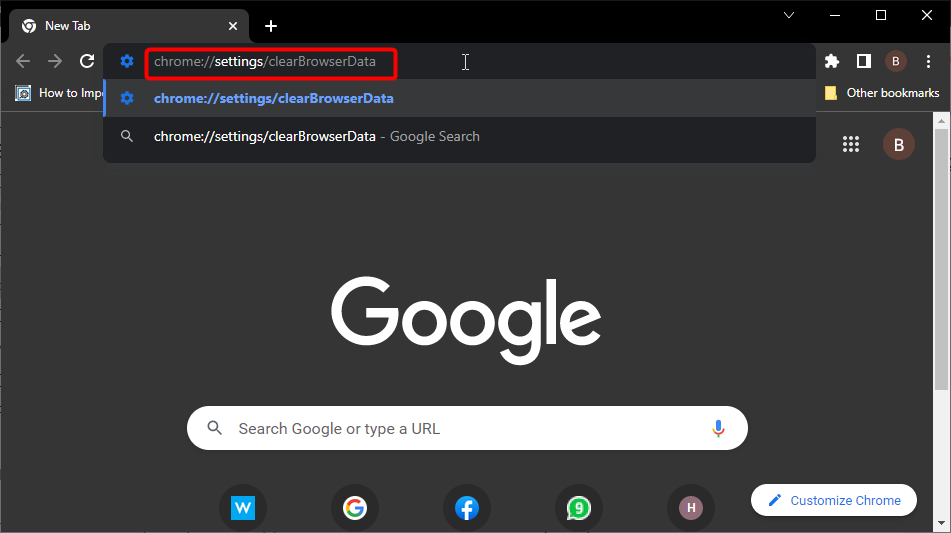Open the profile B avatar in toolbar
The height and width of the screenshot is (533, 951).
[x=896, y=61]
